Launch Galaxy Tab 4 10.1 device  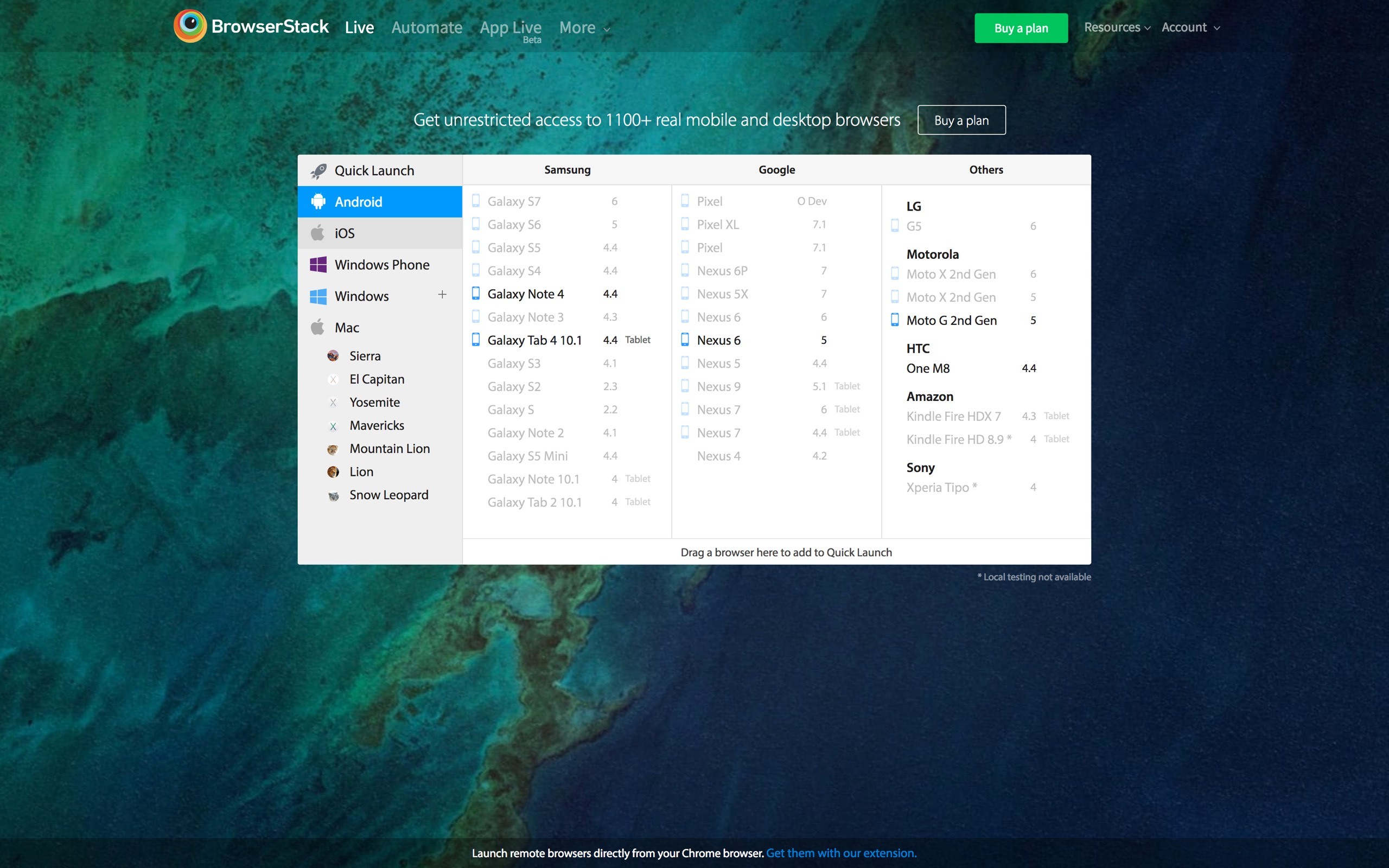tap(534, 341)
